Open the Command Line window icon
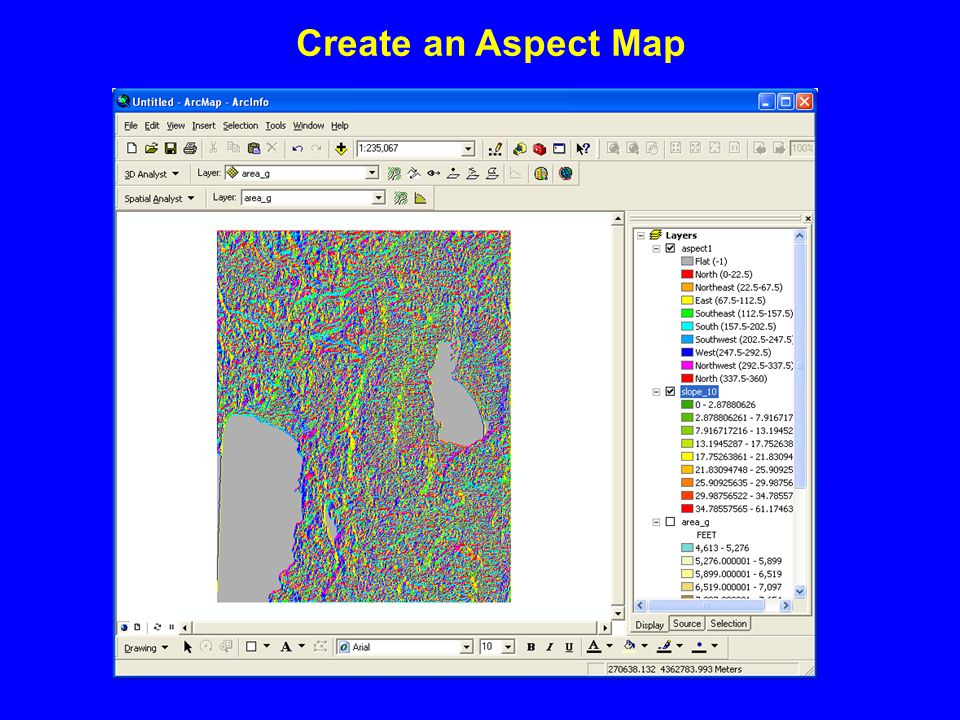 point(559,149)
